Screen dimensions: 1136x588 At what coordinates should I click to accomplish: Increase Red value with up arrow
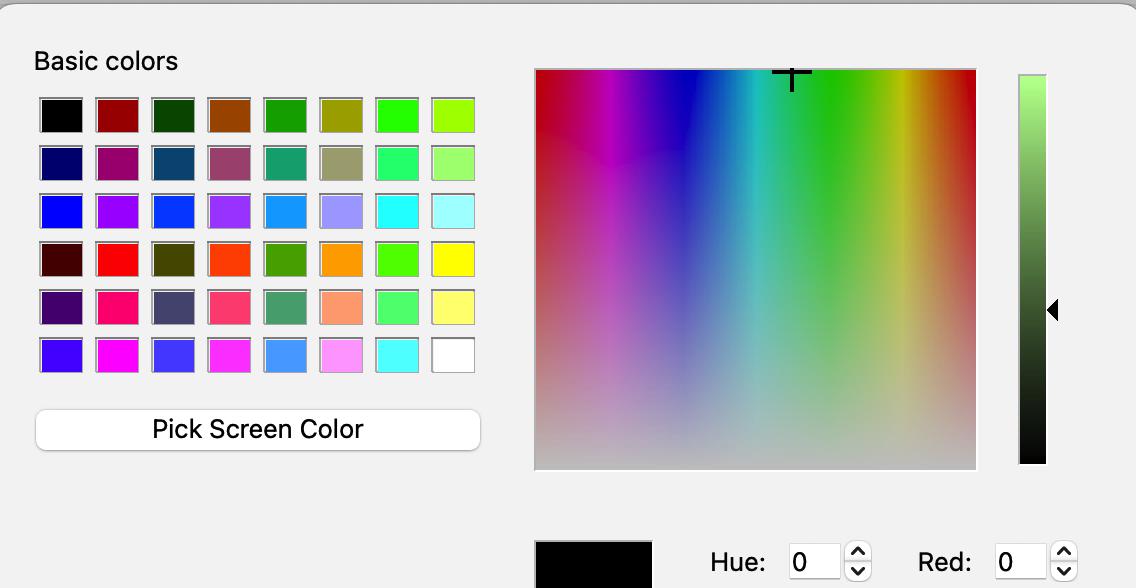click(x=1064, y=552)
